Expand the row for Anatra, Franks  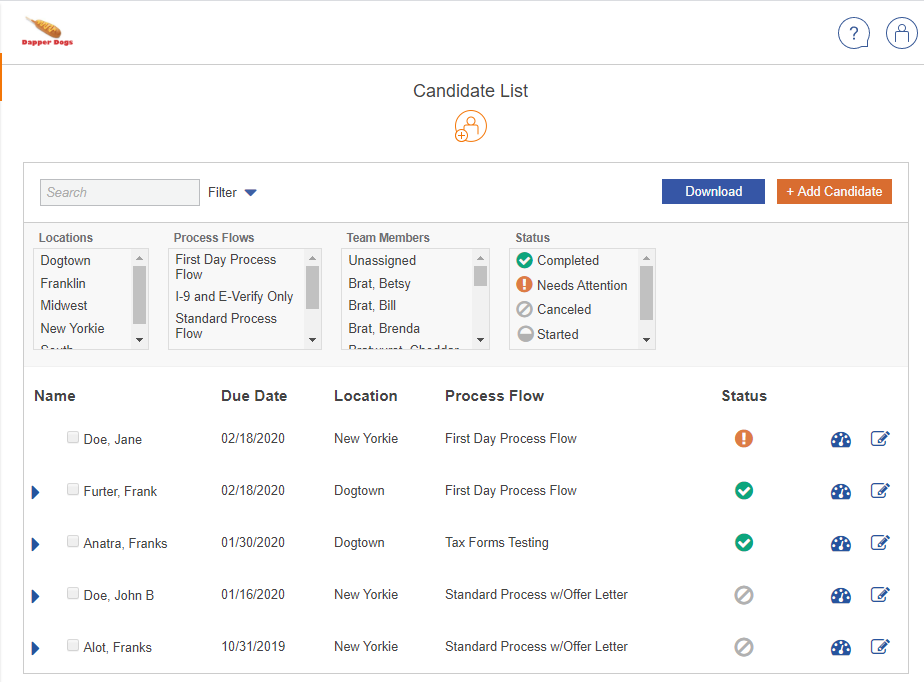(35, 543)
